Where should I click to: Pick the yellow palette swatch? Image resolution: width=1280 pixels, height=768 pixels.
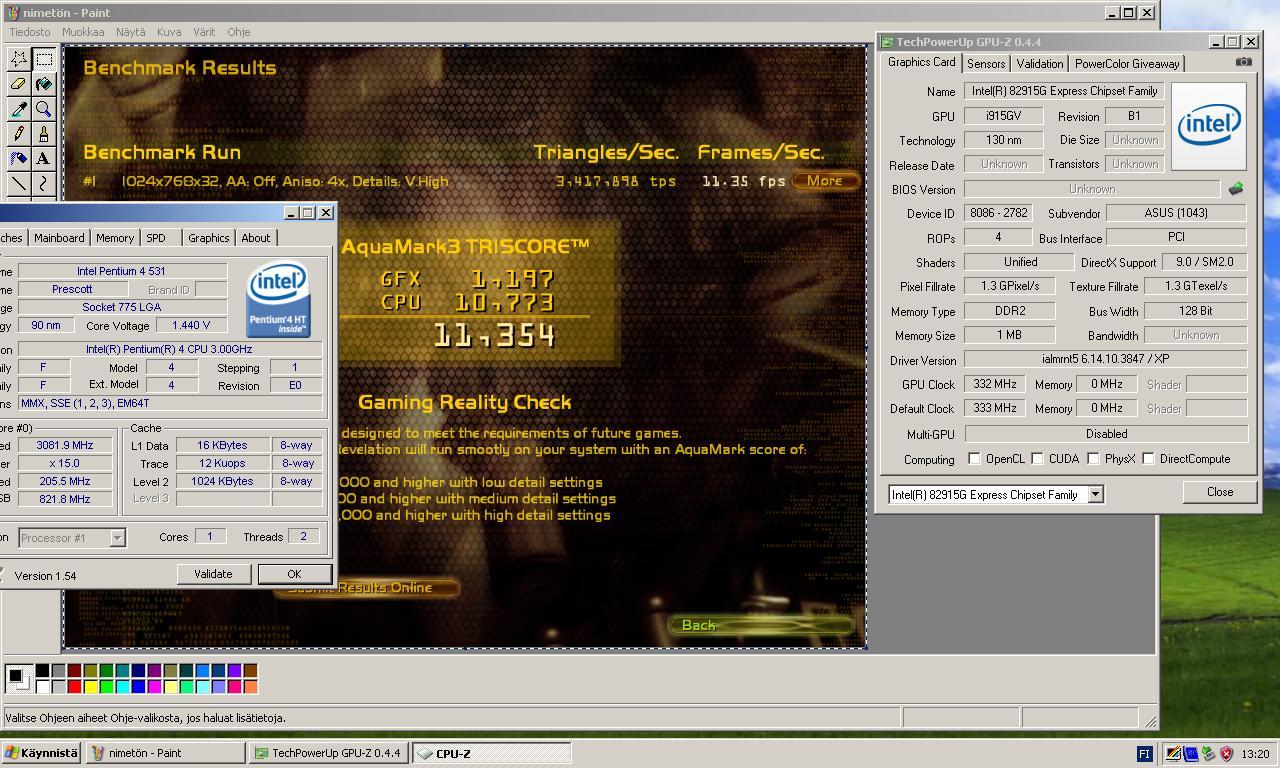[90, 686]
